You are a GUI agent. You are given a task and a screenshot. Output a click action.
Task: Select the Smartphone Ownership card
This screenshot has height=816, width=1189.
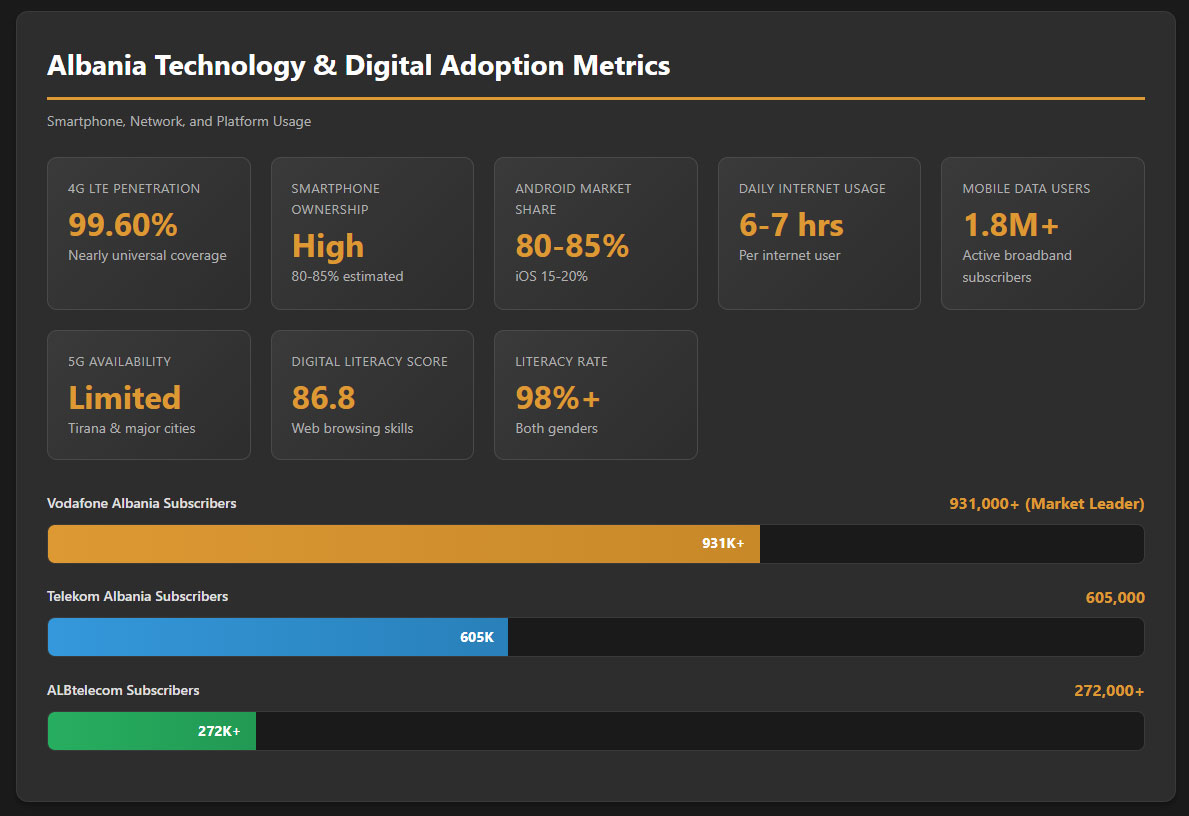[x=372, y=233]
